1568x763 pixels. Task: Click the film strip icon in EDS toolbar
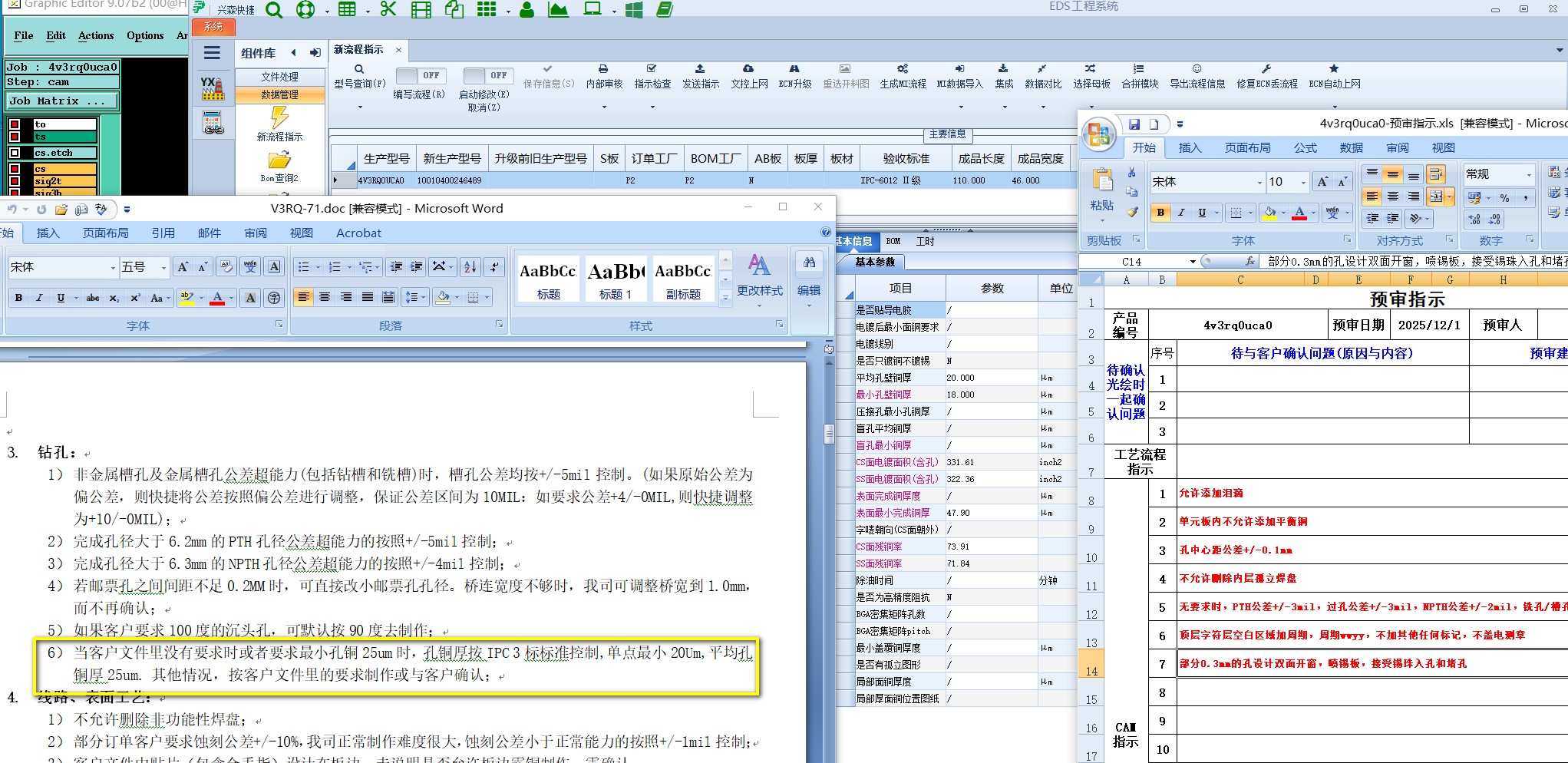coord(421,10)
